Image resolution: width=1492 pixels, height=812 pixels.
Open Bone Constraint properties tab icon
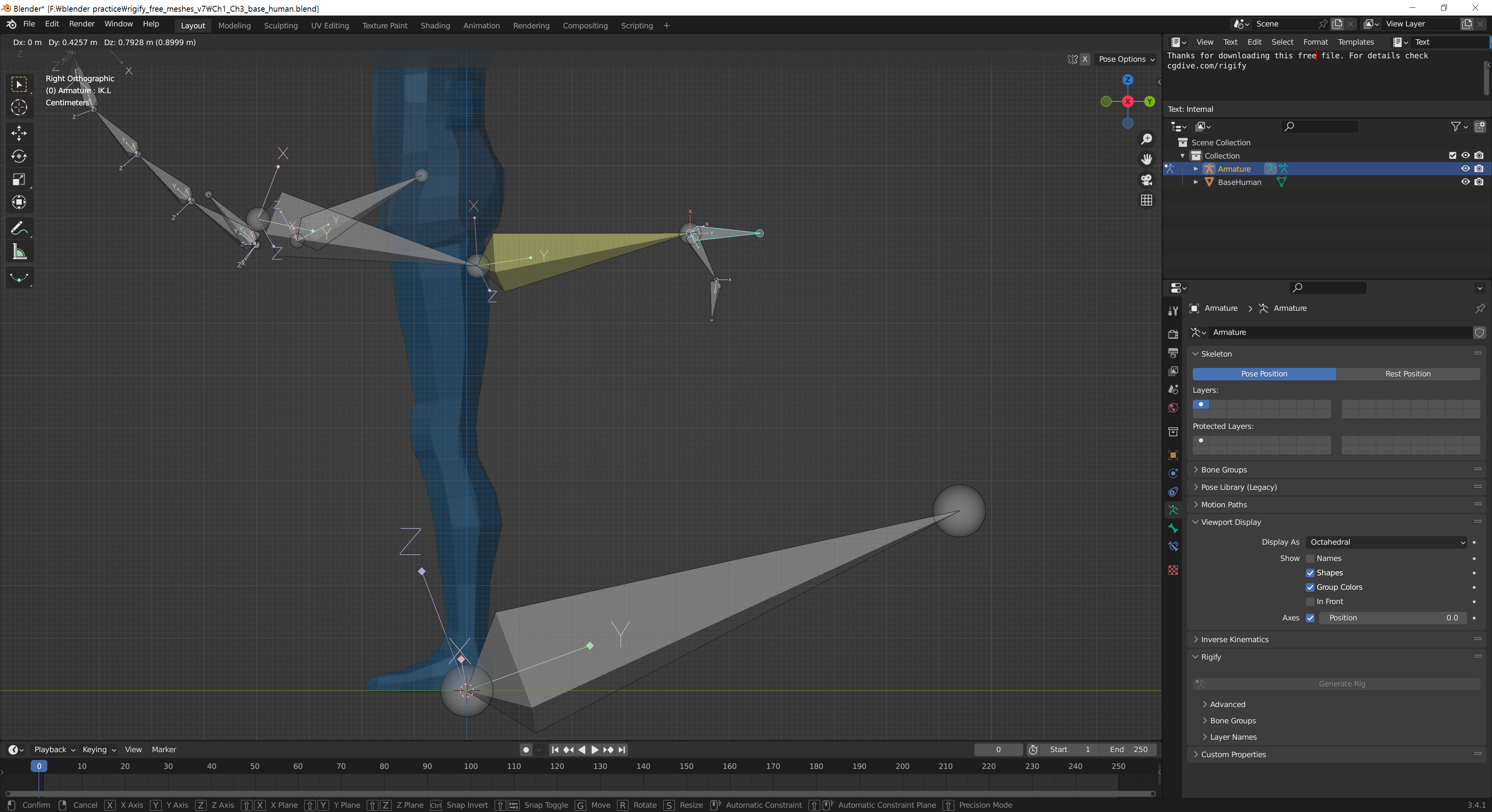[x=1173, y=546]
